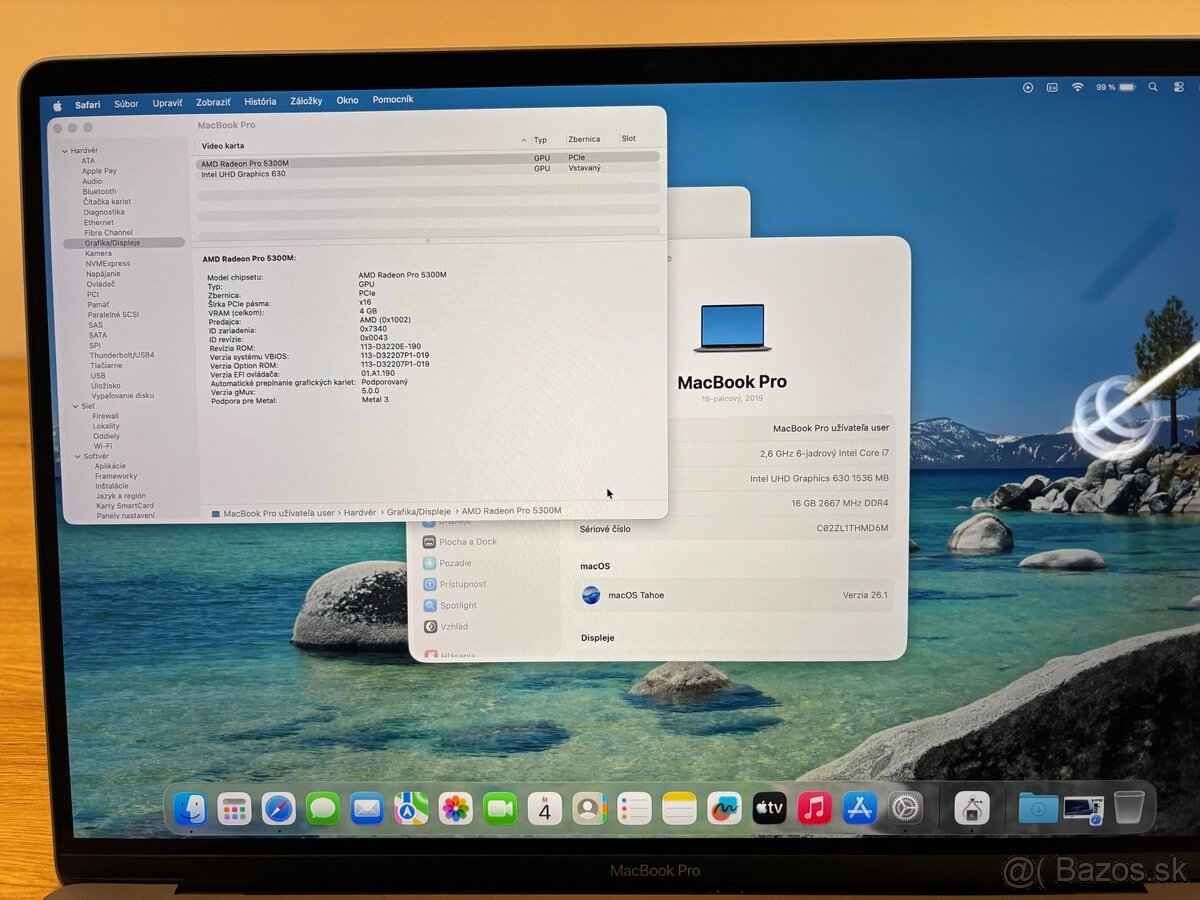
Task: Click the Wi-Fi status icon in menu bar
Action: pos(1077,87)
